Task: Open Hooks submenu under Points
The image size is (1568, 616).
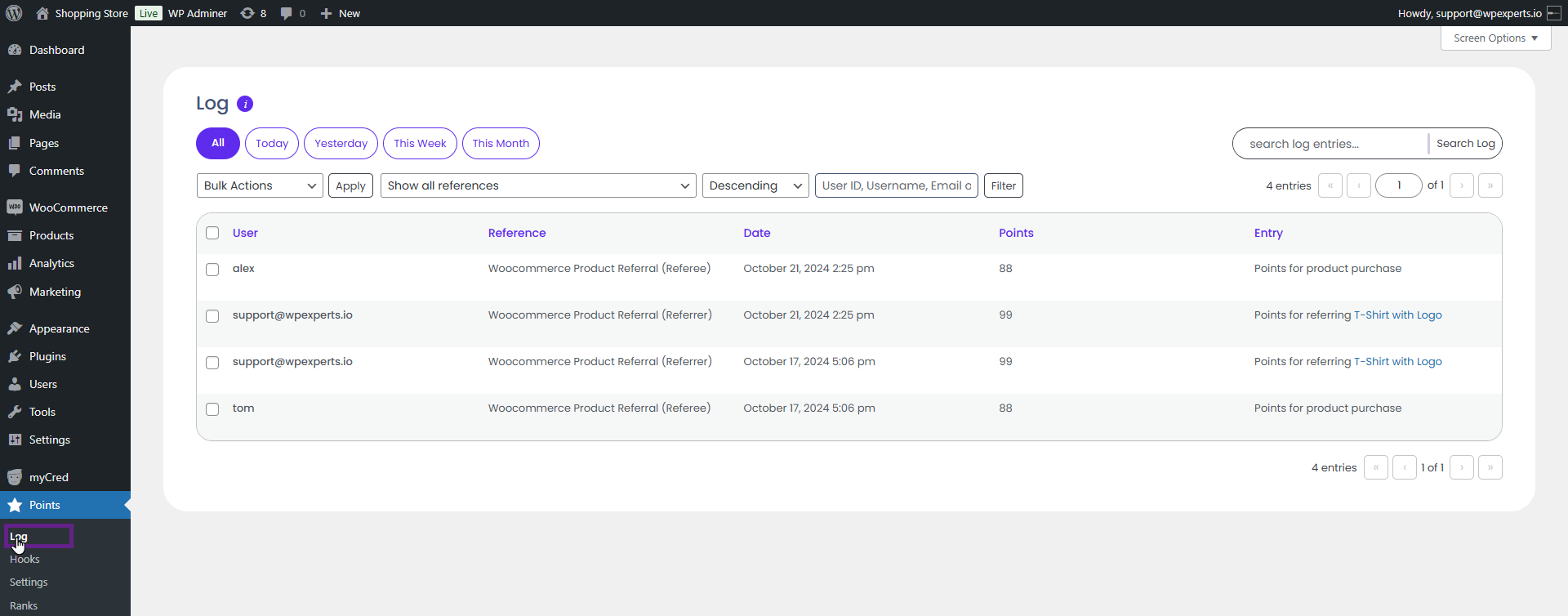Action: (x=24, y=560)
